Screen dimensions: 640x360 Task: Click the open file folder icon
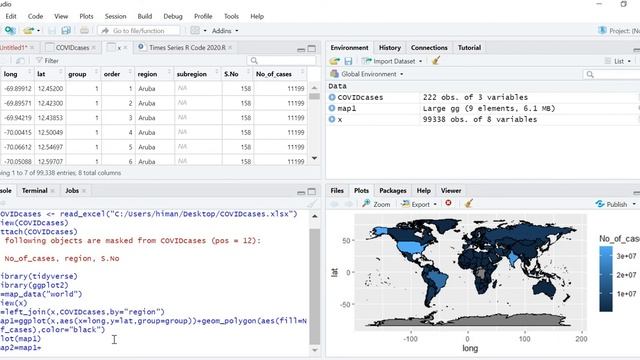pos(28,31)
